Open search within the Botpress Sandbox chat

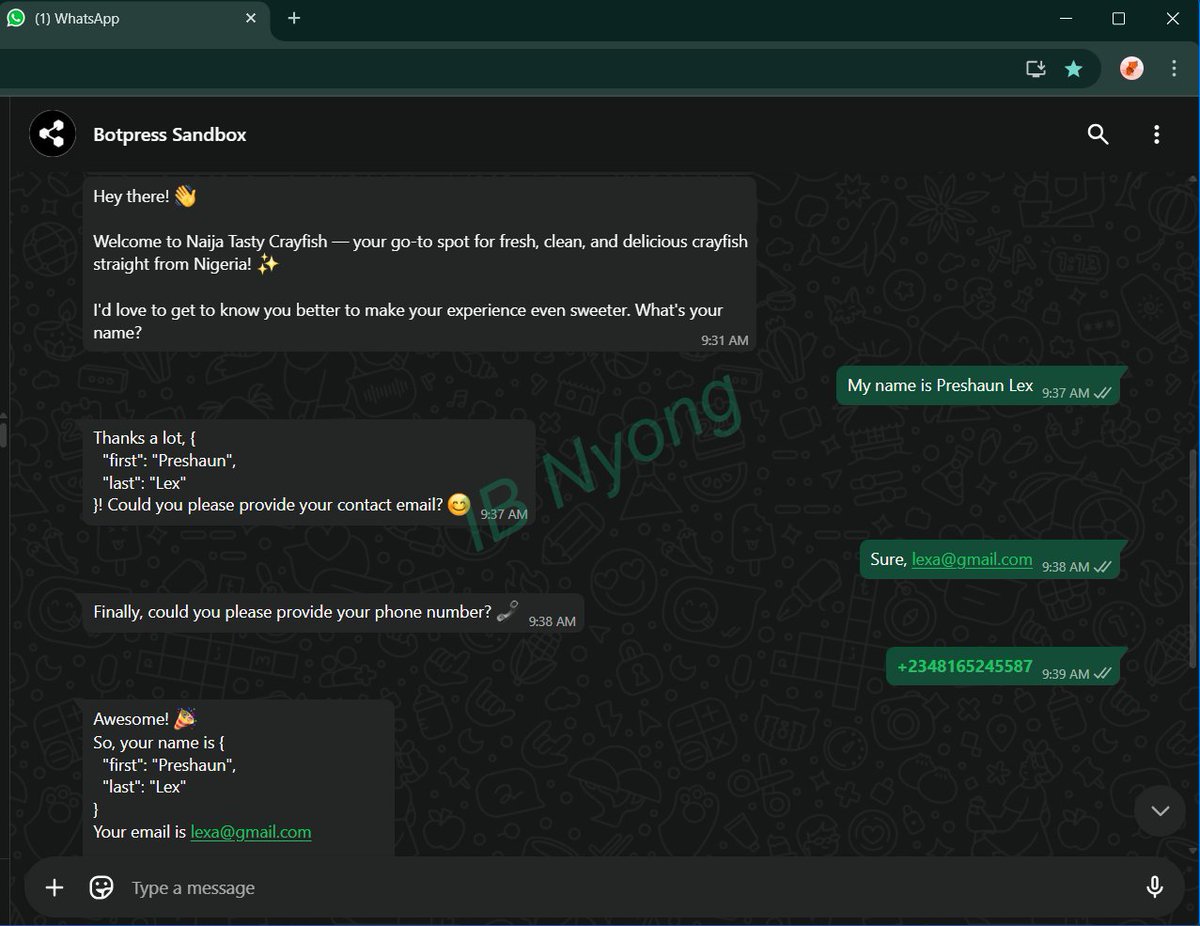(x=1098, y=134)
